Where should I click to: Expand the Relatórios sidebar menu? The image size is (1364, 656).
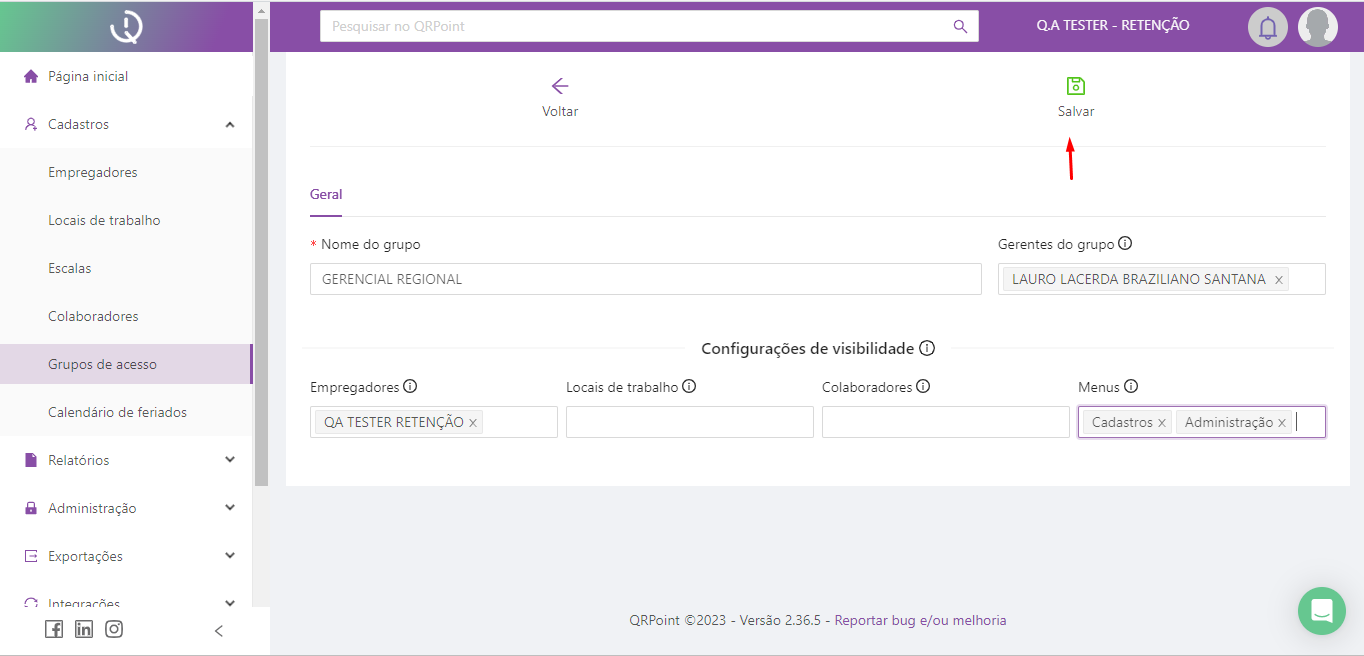click(x=230, y=460)
